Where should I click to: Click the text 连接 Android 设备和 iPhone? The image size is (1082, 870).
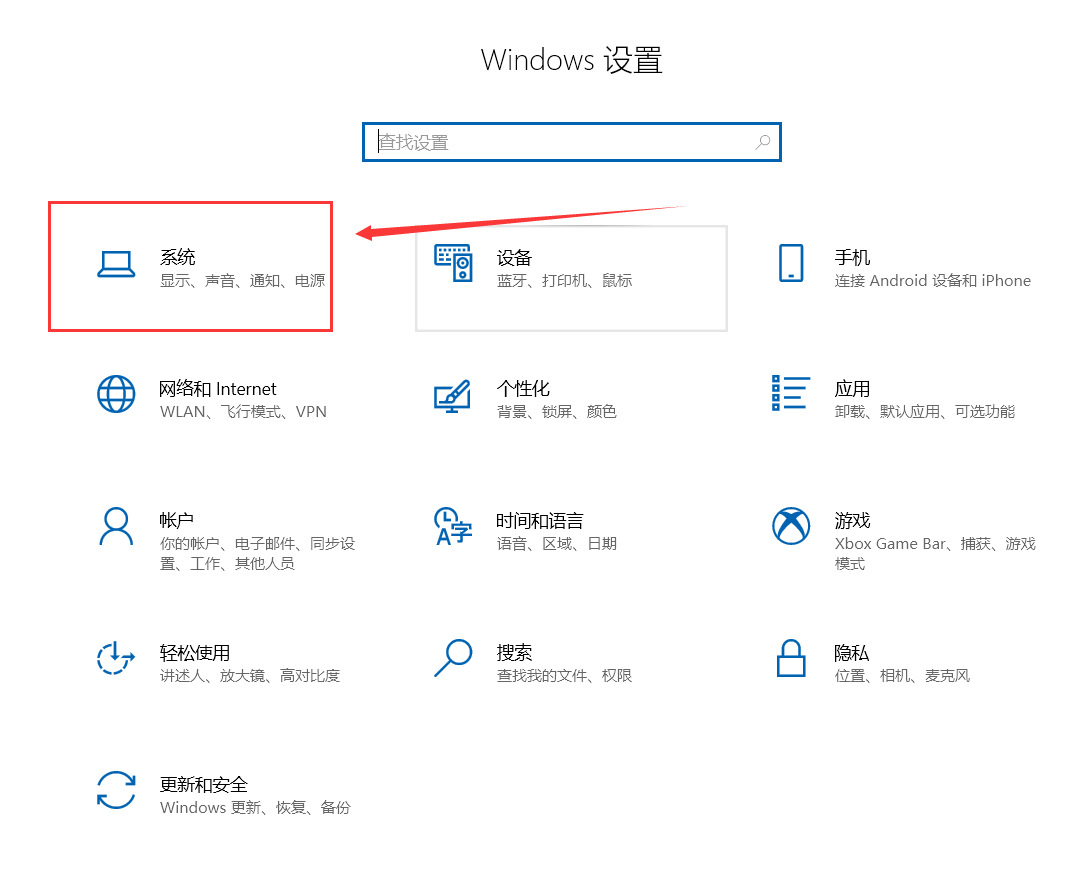point(932,281)
